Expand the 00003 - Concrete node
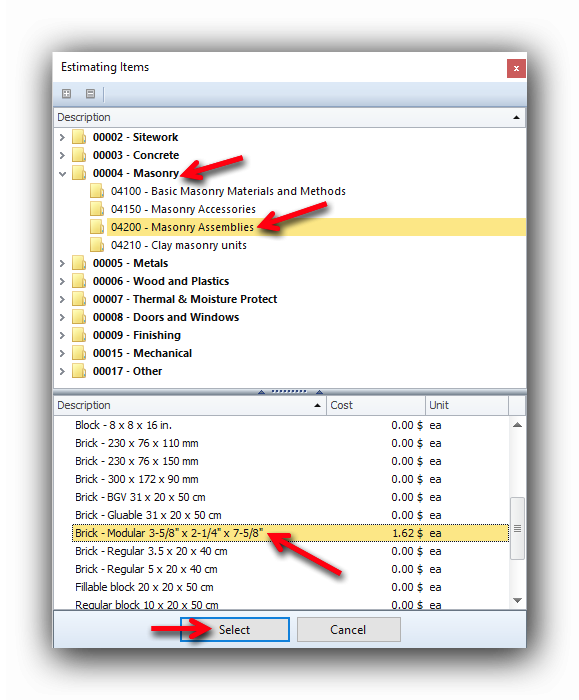 pyautogui.click(x=62, y=155)
